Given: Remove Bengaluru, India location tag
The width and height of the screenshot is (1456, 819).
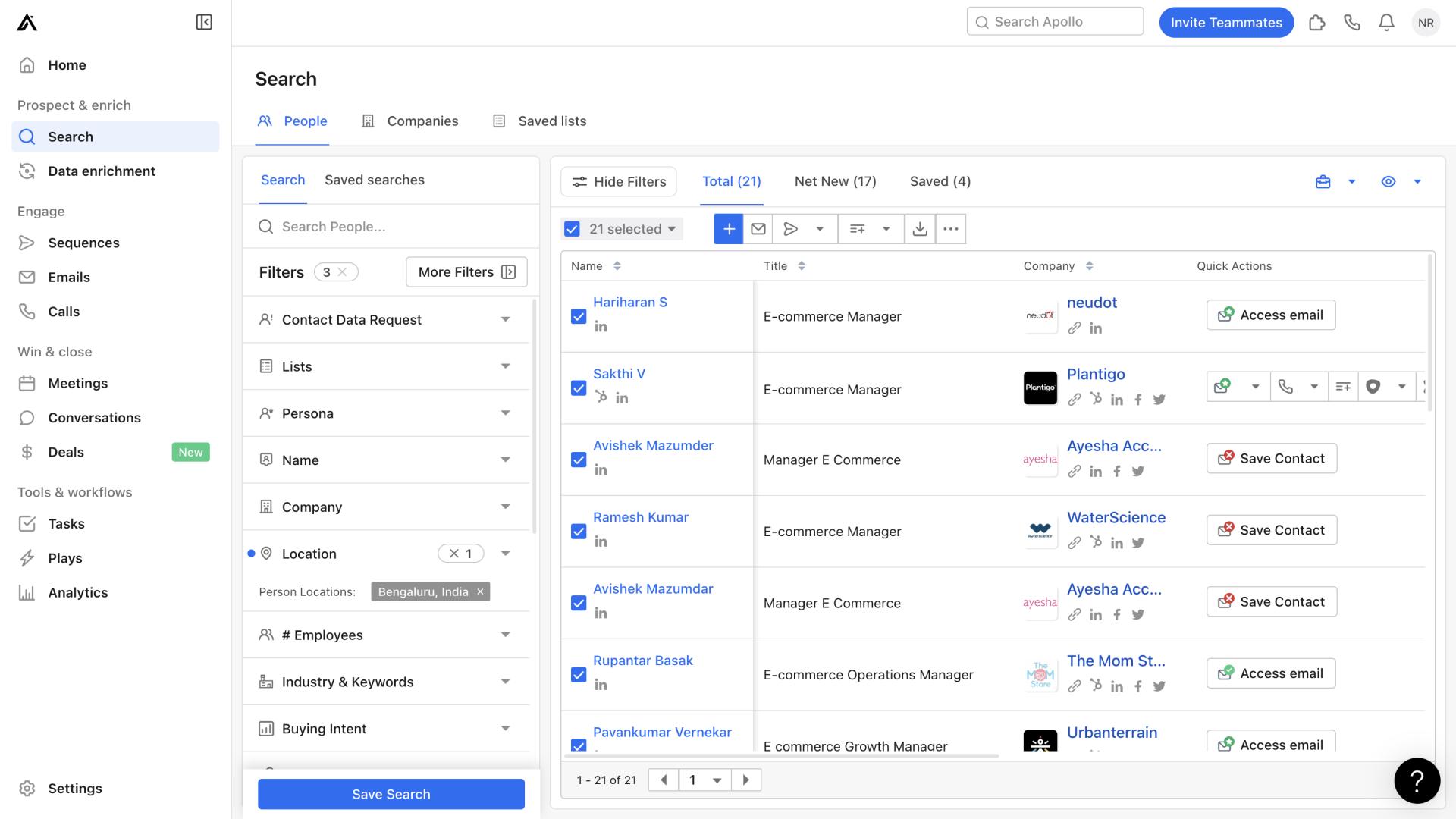Looking at the screenshot, I should coord(480,592).
